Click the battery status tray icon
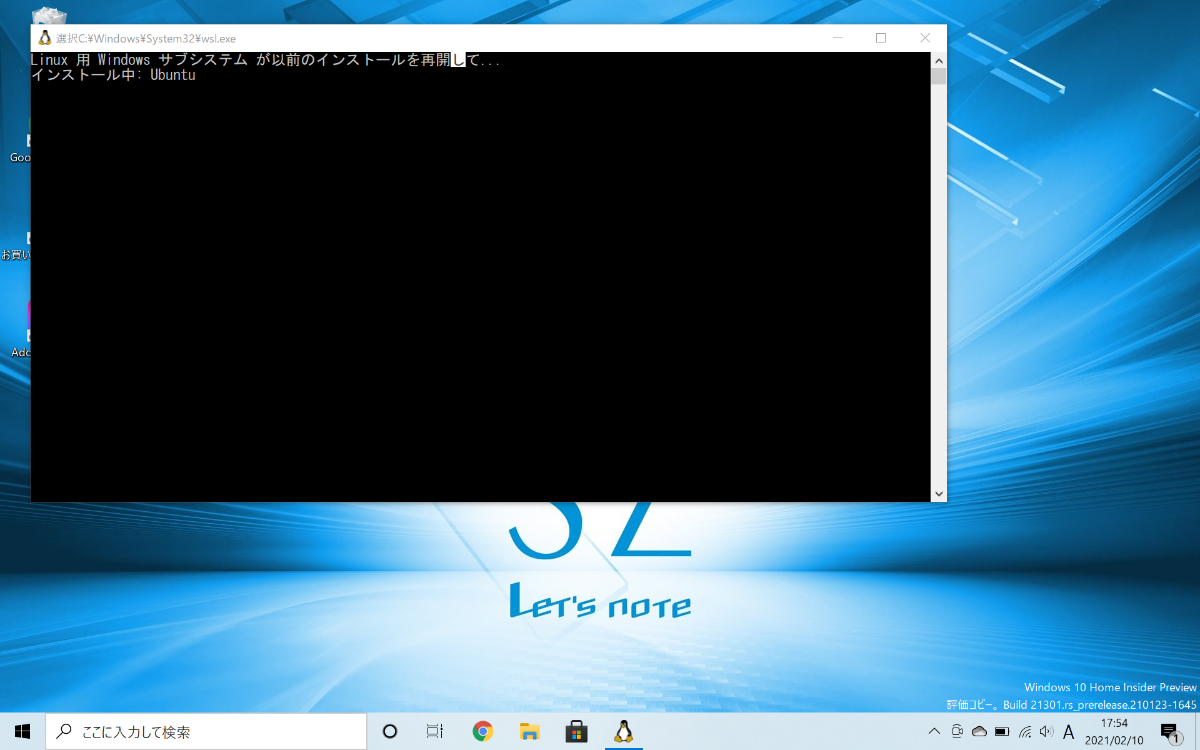The image size is (1200, 750). pyautogui.click(x=1002, y=731)
